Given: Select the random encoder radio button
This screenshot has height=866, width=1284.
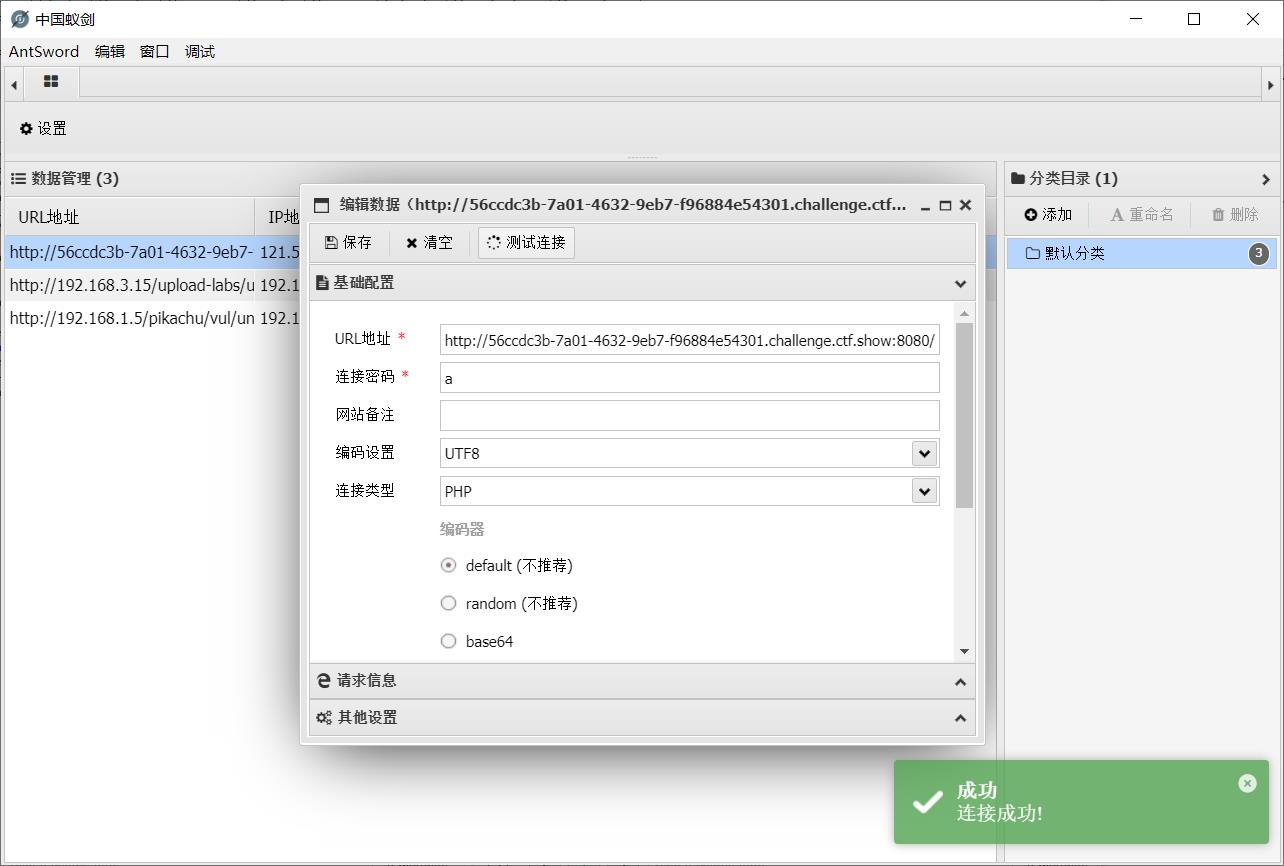Looking at the screenshot, I should [448, 603].
